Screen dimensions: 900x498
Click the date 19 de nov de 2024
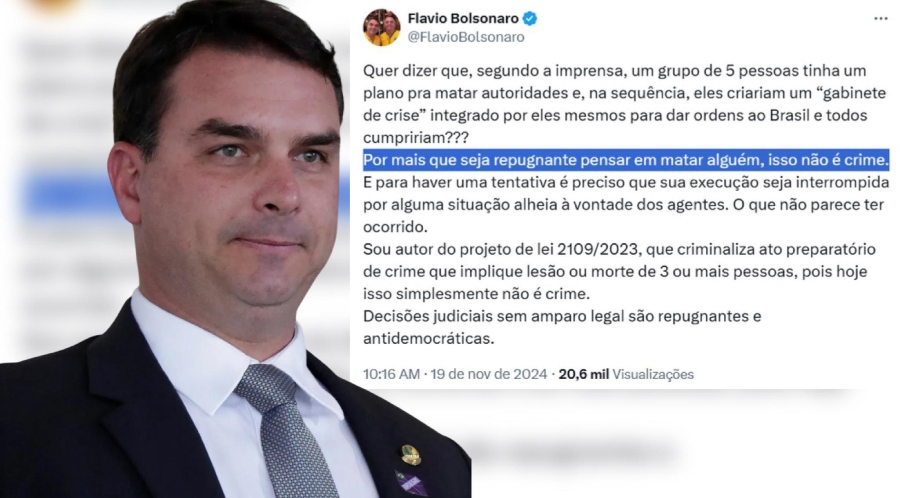coord(488,374)
